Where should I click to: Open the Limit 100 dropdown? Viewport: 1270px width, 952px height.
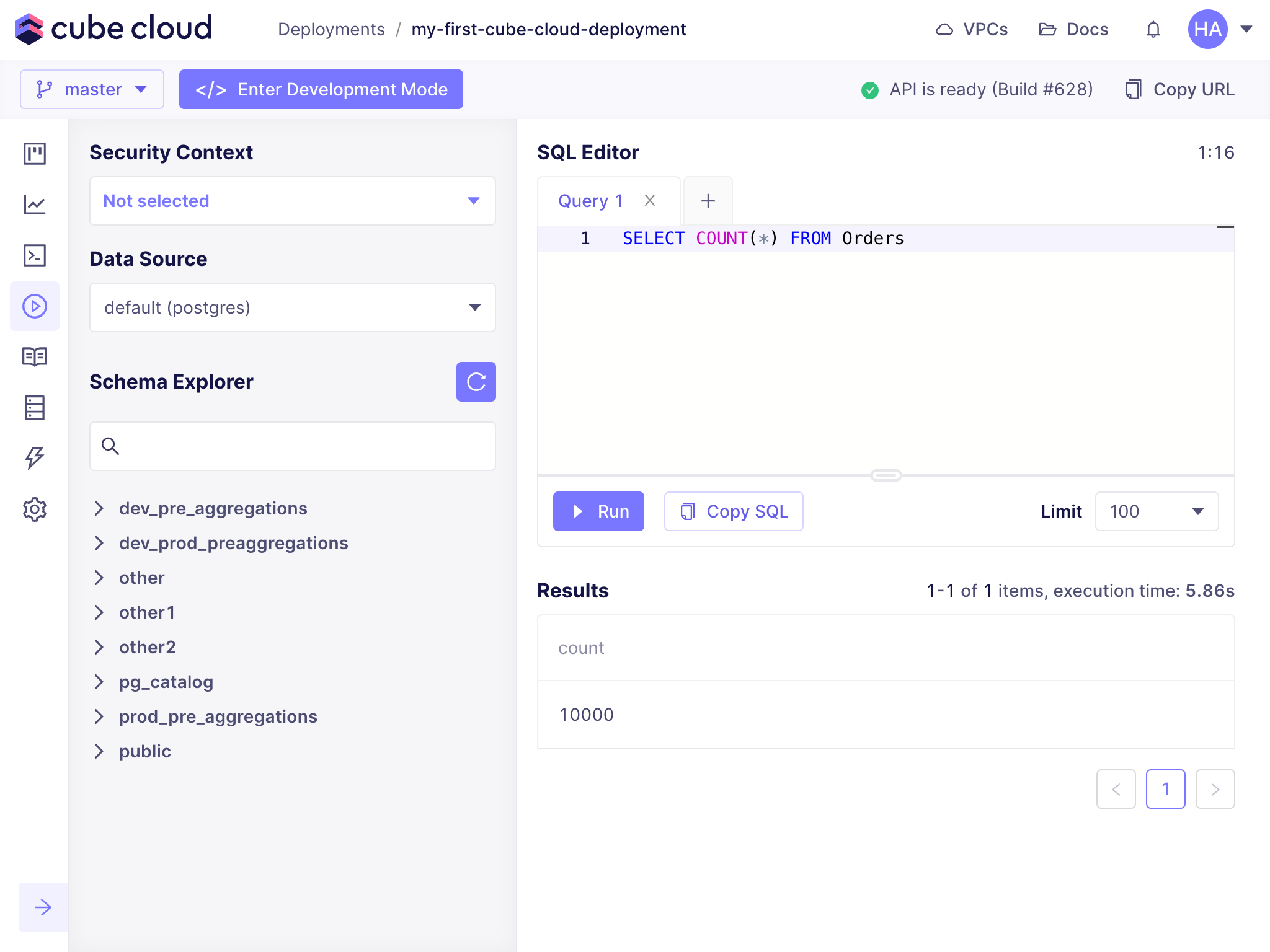tap(1157, 511)
